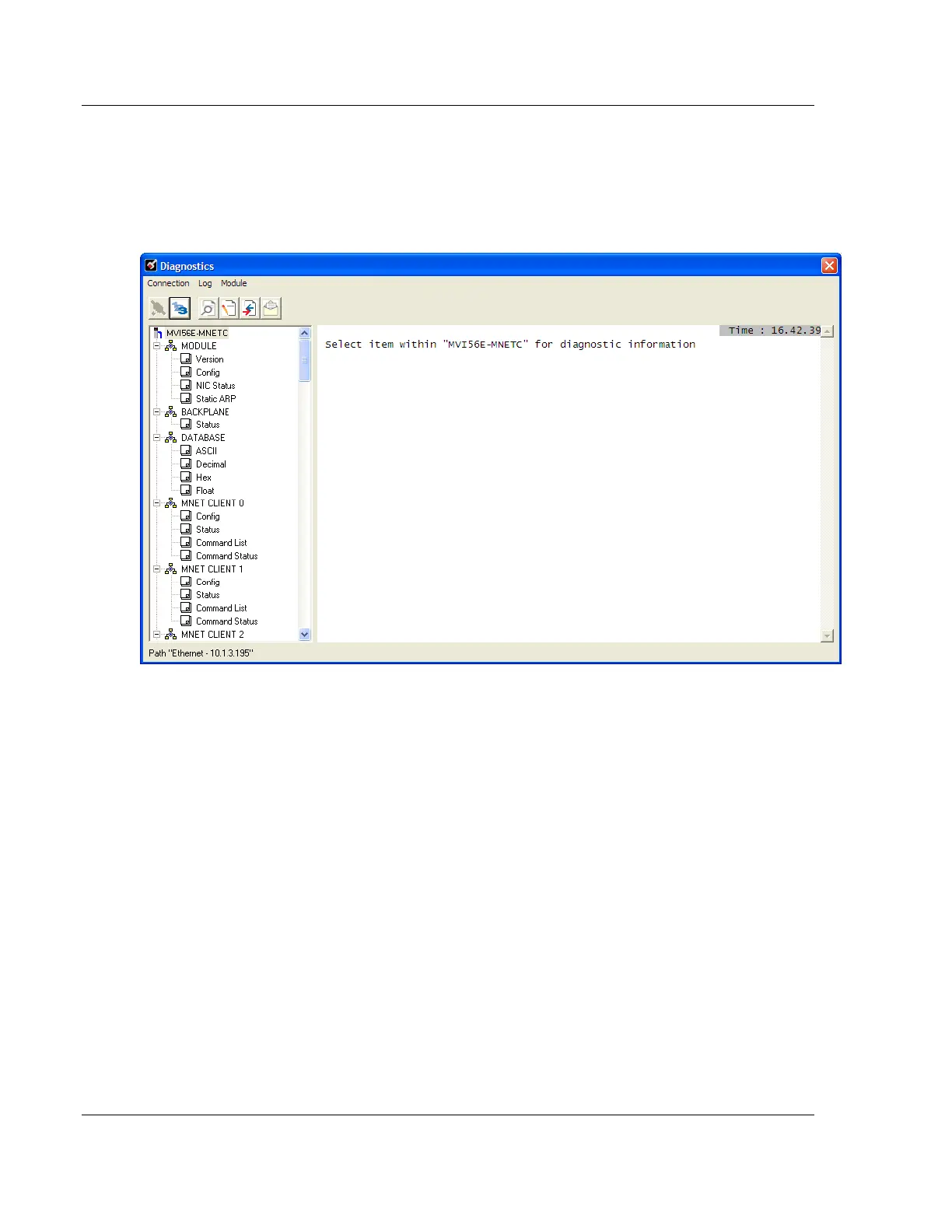Open the Connection menu
Screen dimensions: 952x1232
(x=168, y=283)
